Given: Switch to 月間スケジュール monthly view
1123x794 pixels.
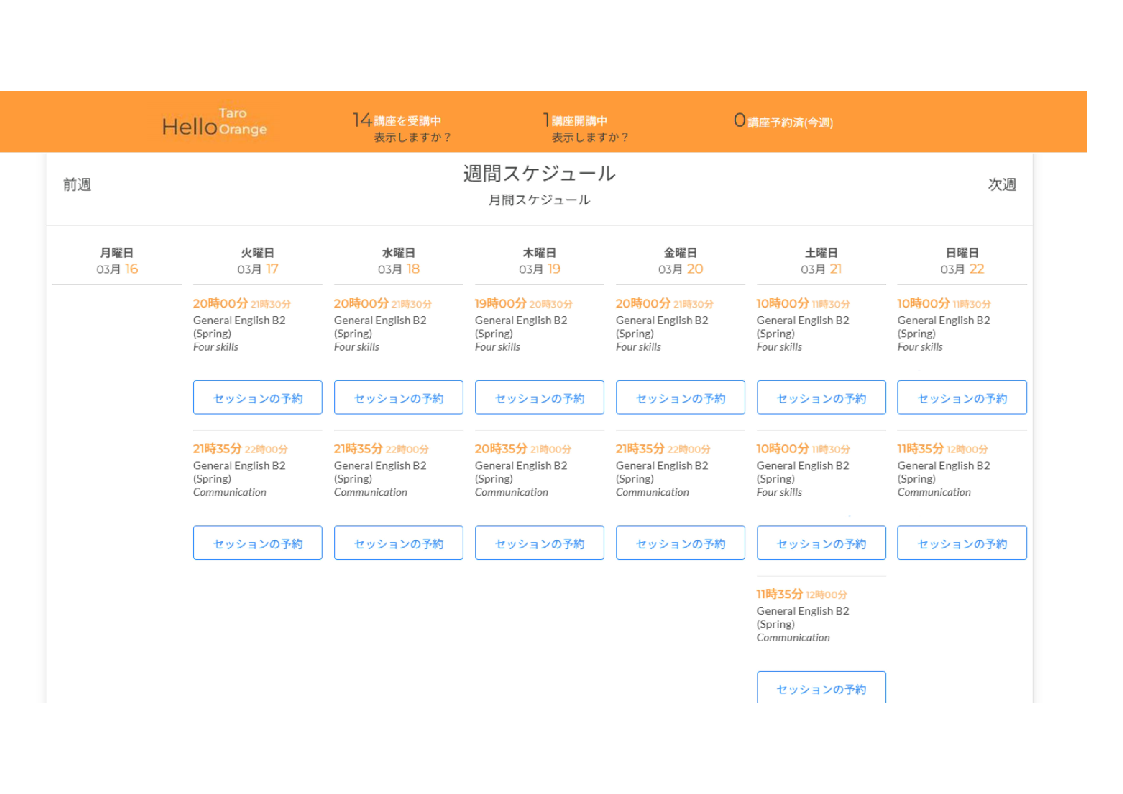Looking at the screenshot, I should pos(539,200).
